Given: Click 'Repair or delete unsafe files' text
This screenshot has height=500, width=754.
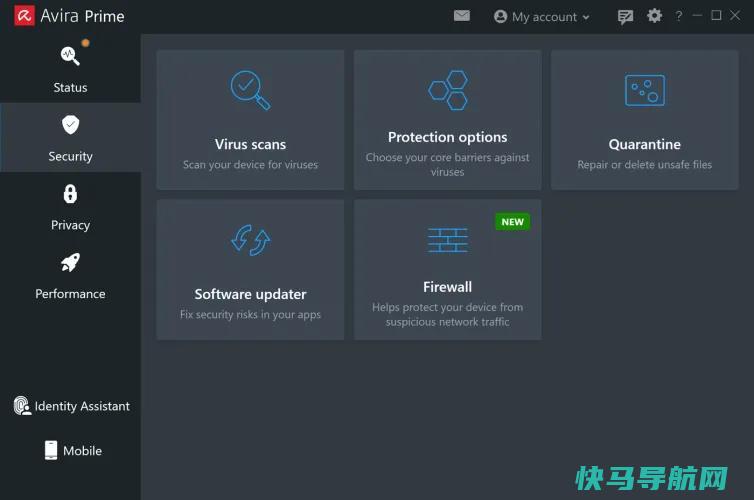Looking at the screenshot, I should pos(645,165).
